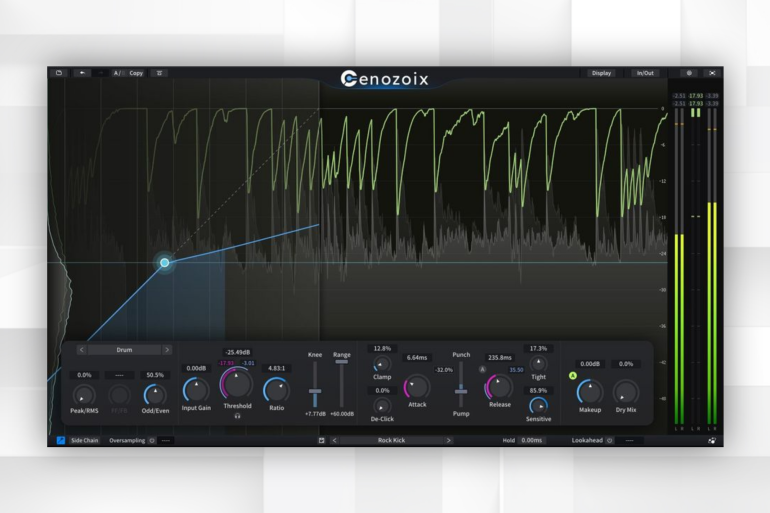Click the Dry Mix 0.0% value field

tap(626, 364)
